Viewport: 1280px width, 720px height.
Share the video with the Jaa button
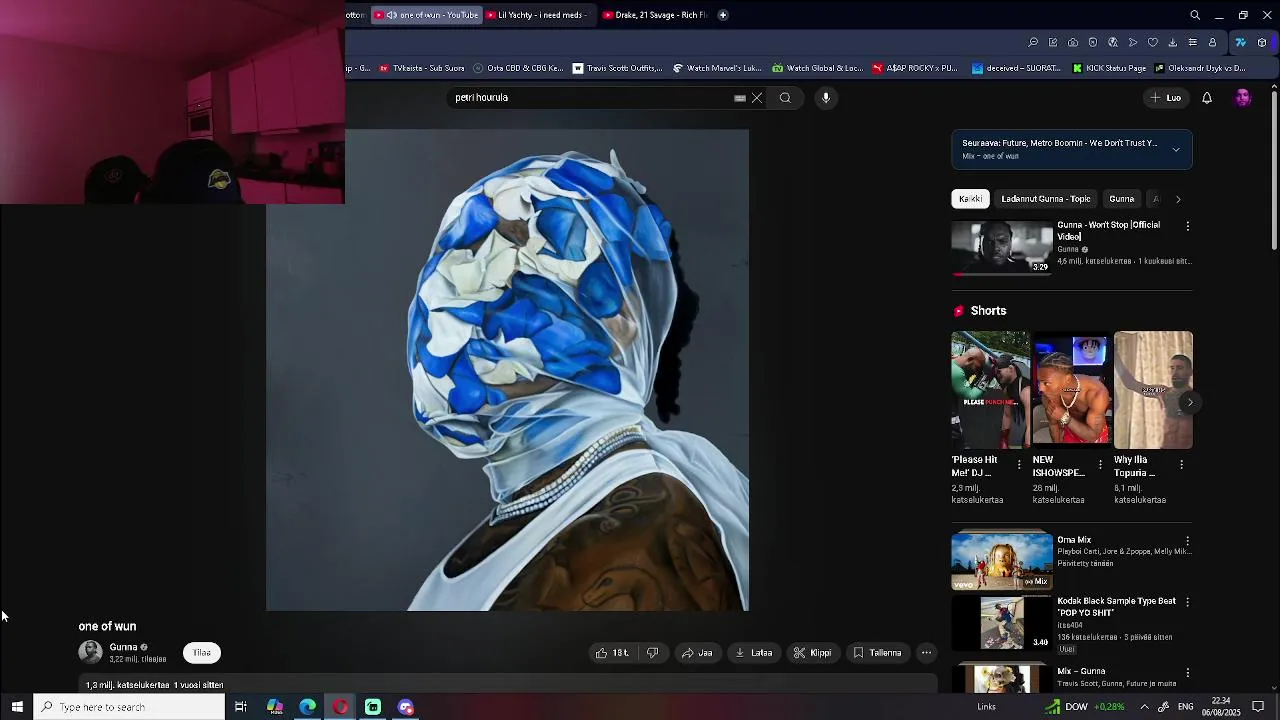697,653
